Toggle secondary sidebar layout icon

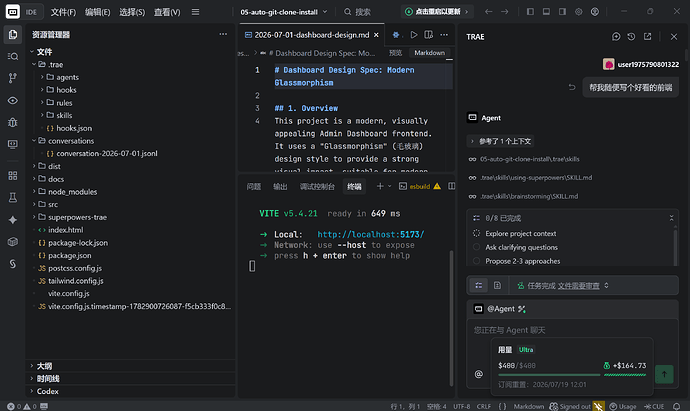click(562, 12)
